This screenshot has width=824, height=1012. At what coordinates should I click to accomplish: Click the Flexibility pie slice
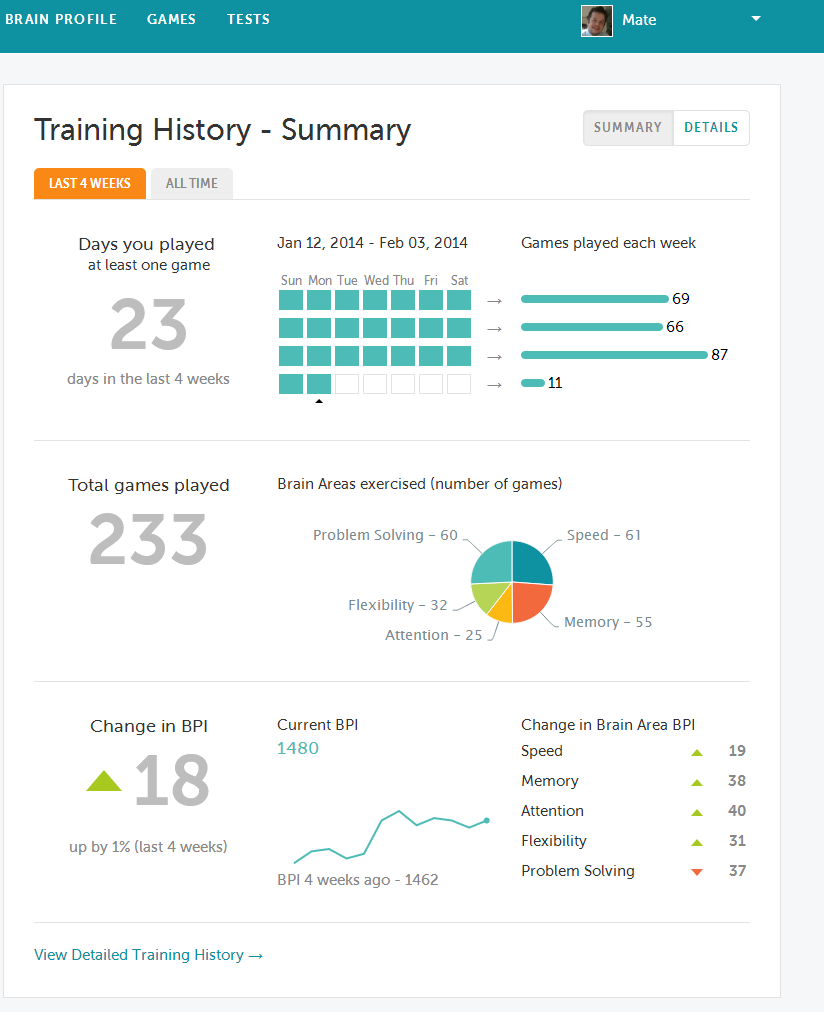click(x=487, y=595)
